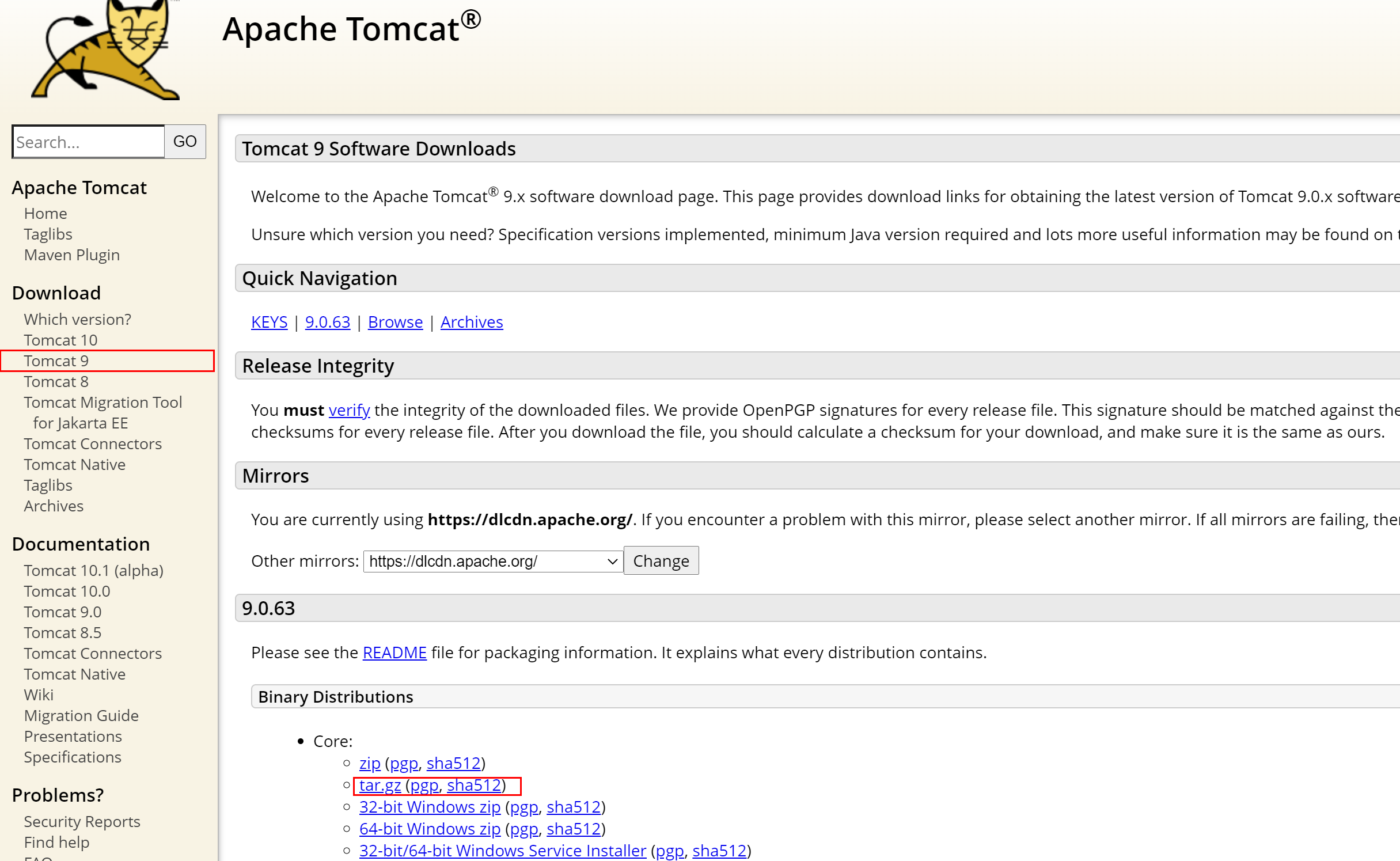Open the Other mirrors dropdown

point(493,561)
